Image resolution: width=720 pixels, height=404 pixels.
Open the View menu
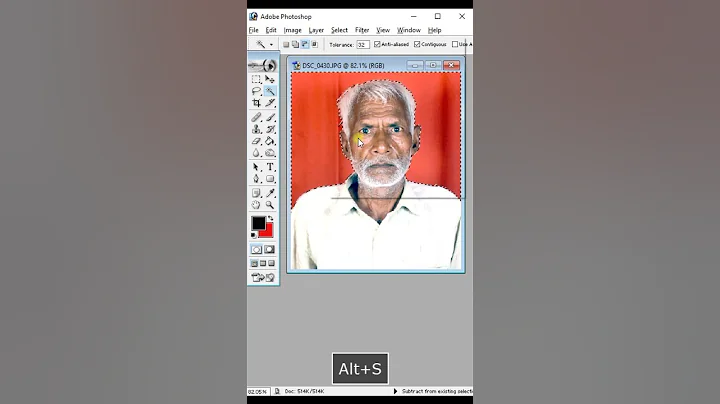[383, 30]
